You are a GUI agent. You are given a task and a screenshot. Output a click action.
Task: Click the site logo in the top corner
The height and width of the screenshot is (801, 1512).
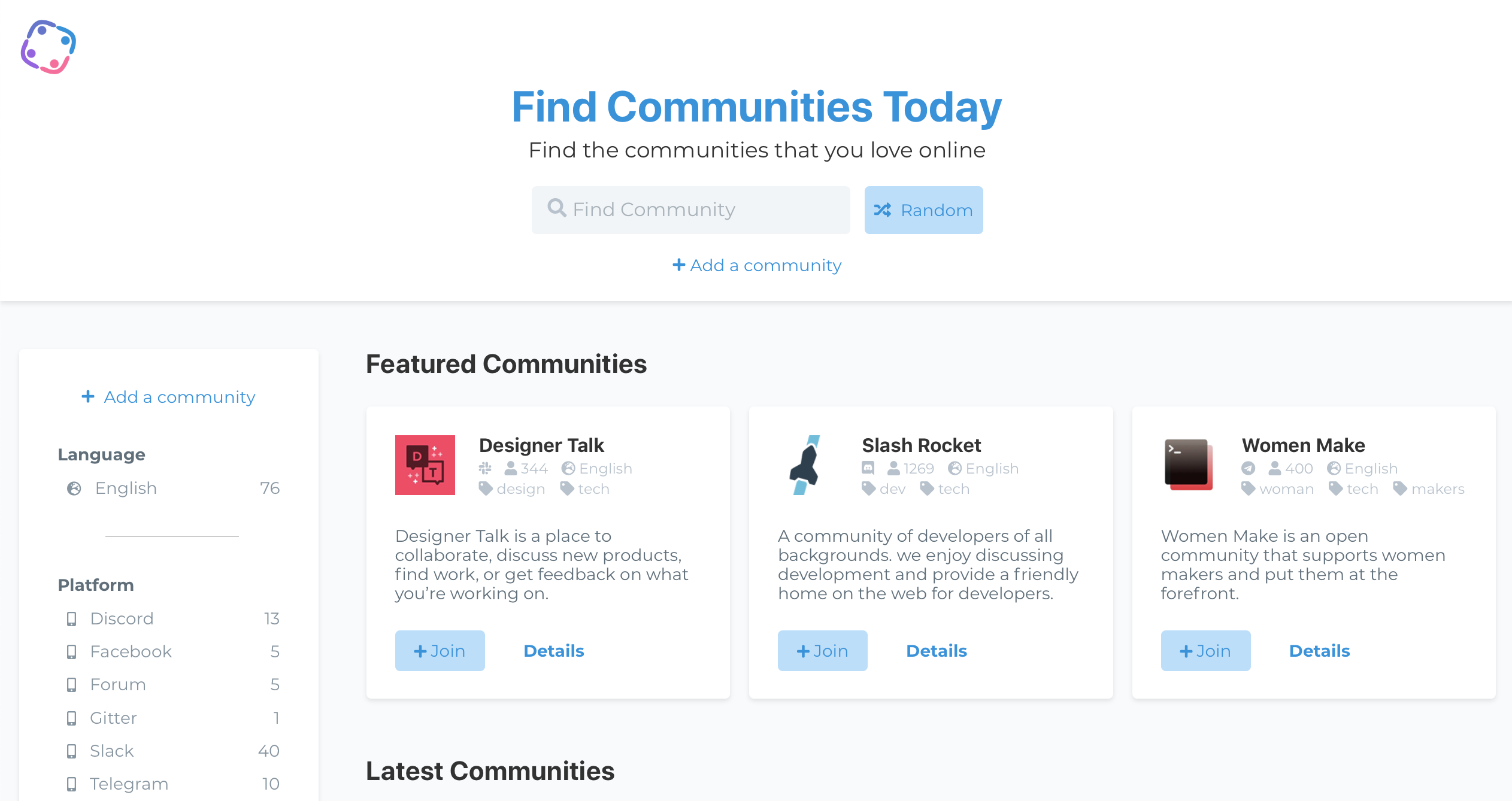click(49, 47)
